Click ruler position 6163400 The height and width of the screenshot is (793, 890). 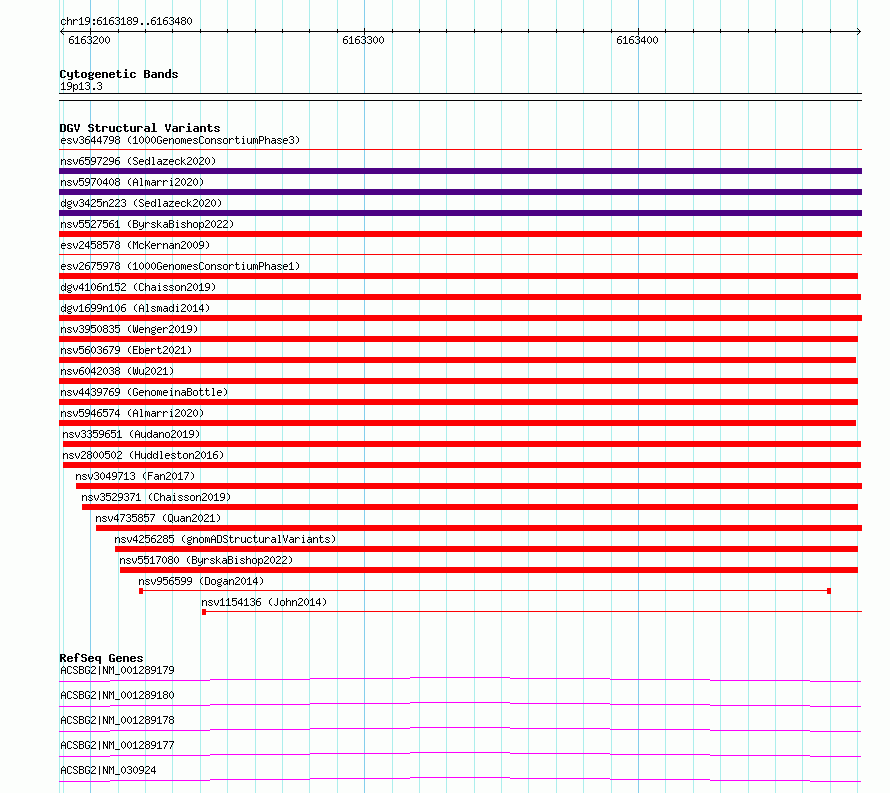[637, 40]
